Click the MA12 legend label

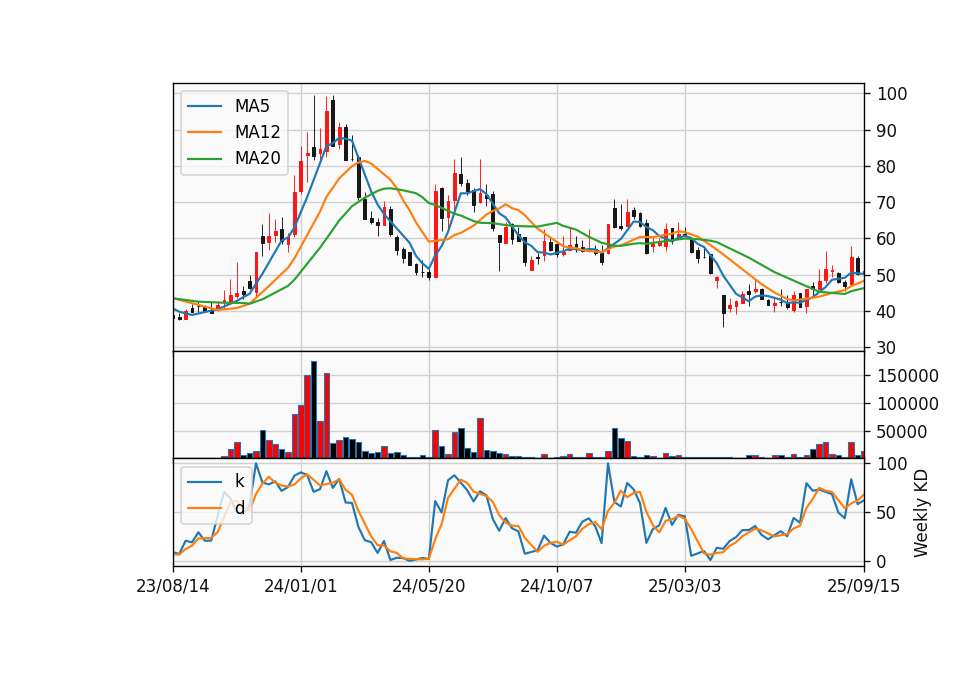click(x=257, y=132)
